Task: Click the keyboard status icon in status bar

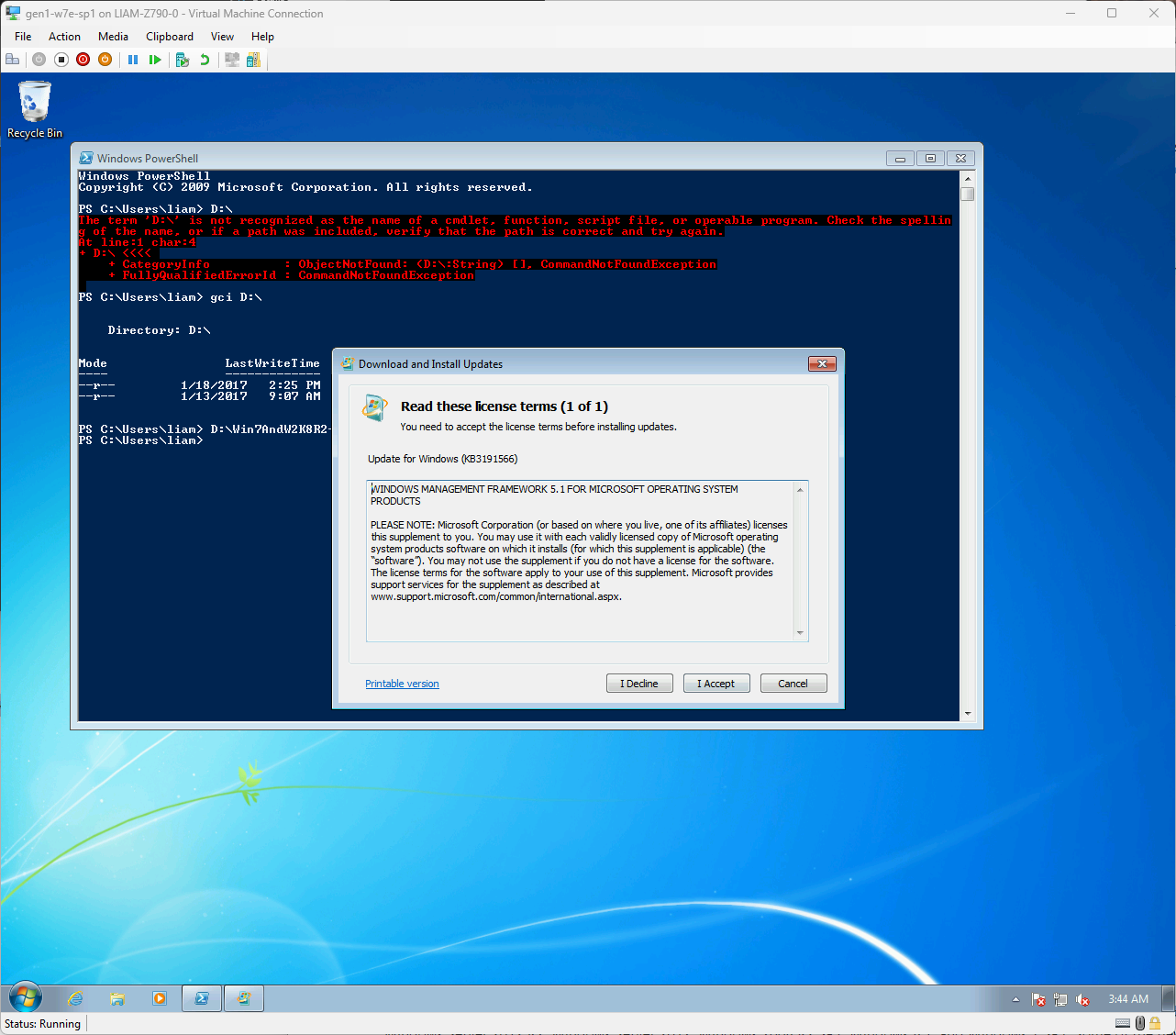Action: coord(1123,1023)
